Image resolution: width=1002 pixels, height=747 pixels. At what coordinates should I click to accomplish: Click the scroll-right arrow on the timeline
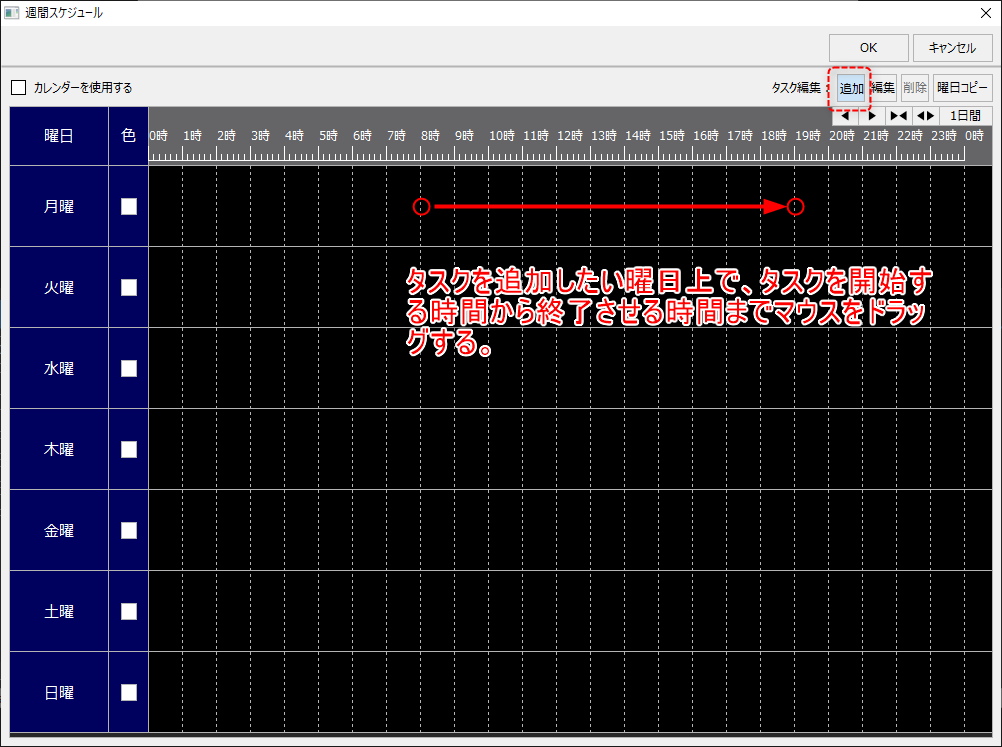pyautogui.click(x=872, y=115)
